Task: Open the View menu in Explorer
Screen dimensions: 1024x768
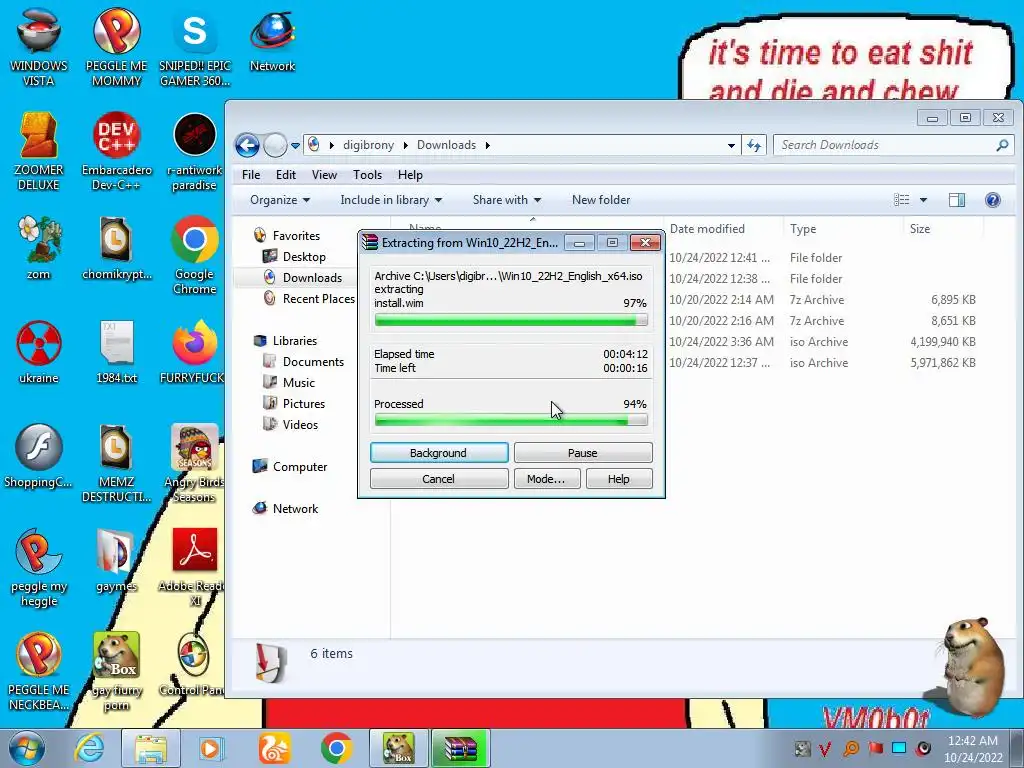Action: [x=324, y=175]
